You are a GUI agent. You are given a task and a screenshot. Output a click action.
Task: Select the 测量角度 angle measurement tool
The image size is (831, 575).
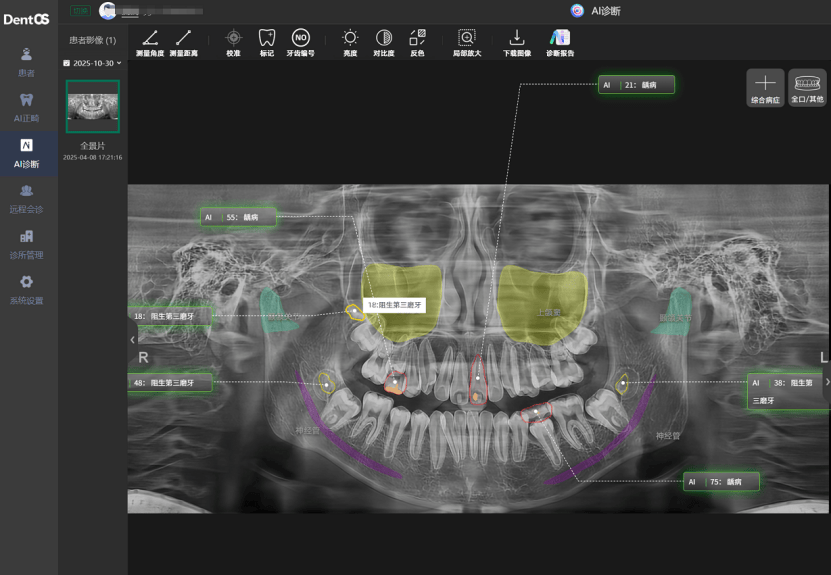point(151,39)
